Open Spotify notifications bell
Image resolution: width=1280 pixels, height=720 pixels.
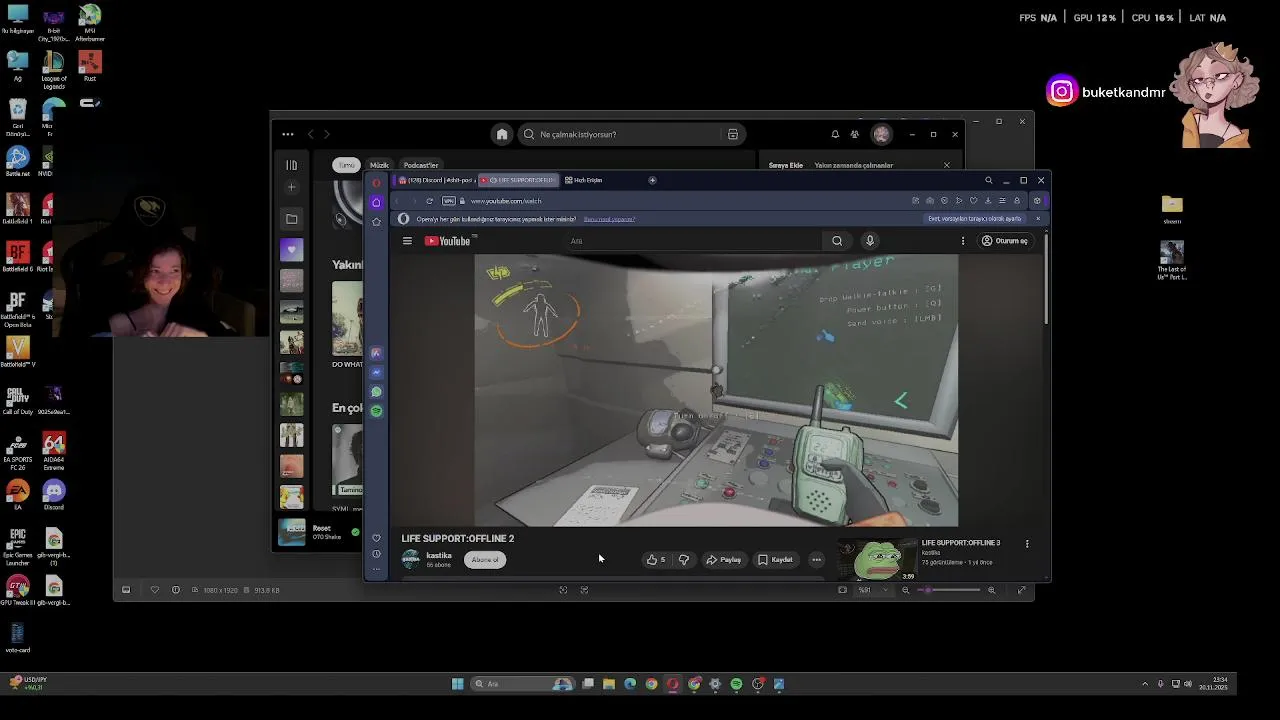coord(835,134)
